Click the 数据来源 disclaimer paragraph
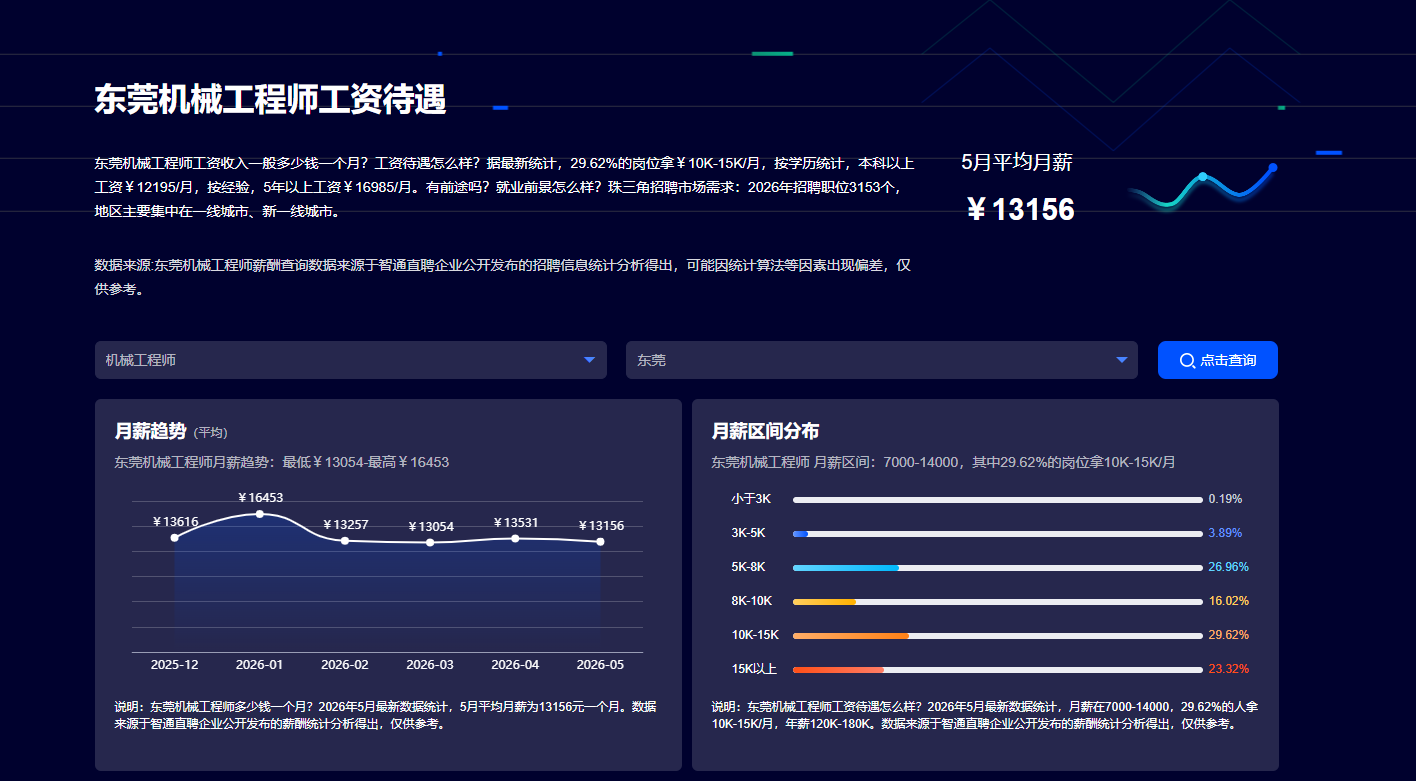The image size is (1416, 781). point(502,278)
